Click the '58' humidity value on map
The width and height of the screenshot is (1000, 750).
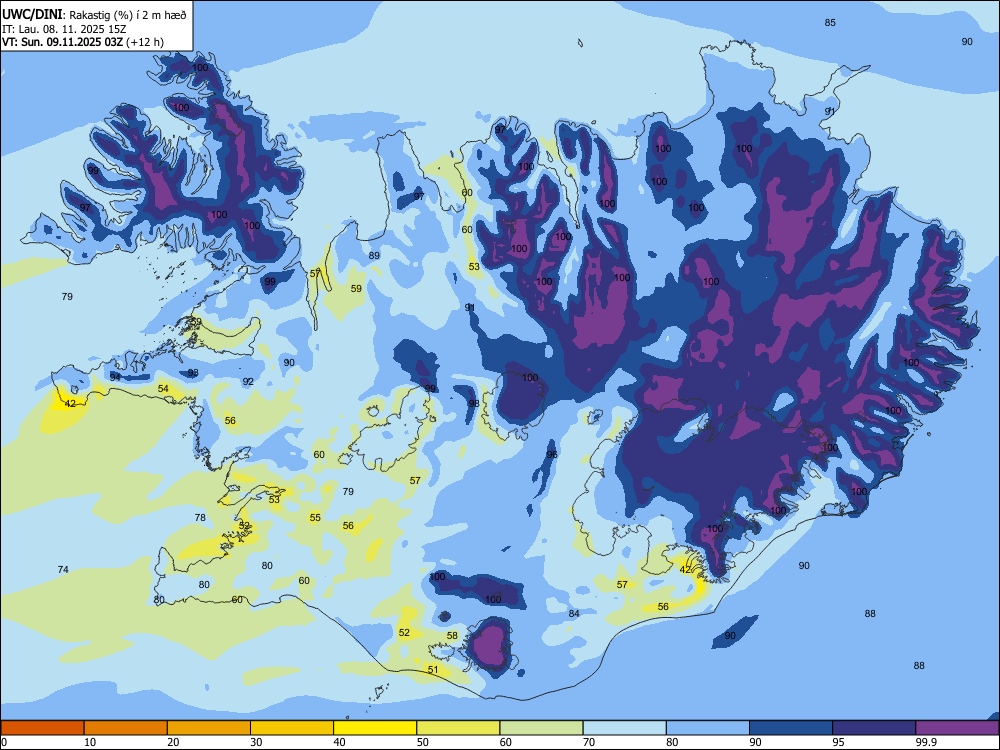pyautogui.click(x=452, y=635)
